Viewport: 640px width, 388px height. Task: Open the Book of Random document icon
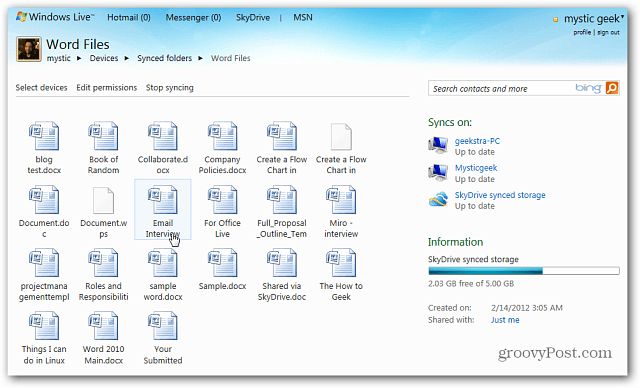(103, 136)
